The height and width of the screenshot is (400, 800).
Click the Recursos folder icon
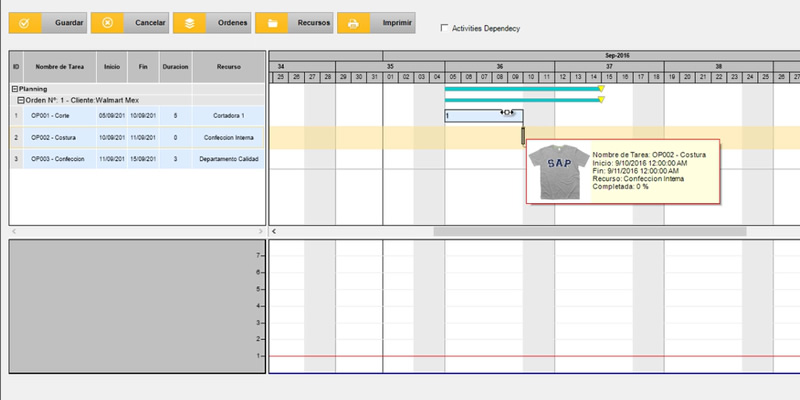point(272,22)
